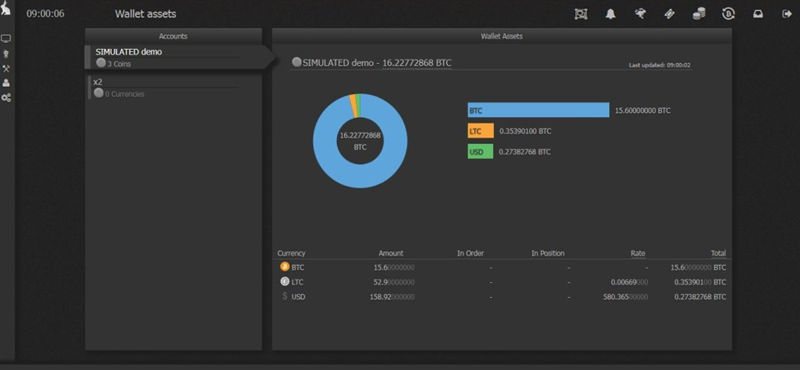Open the user profile icon in sidebar

[6, 83]
